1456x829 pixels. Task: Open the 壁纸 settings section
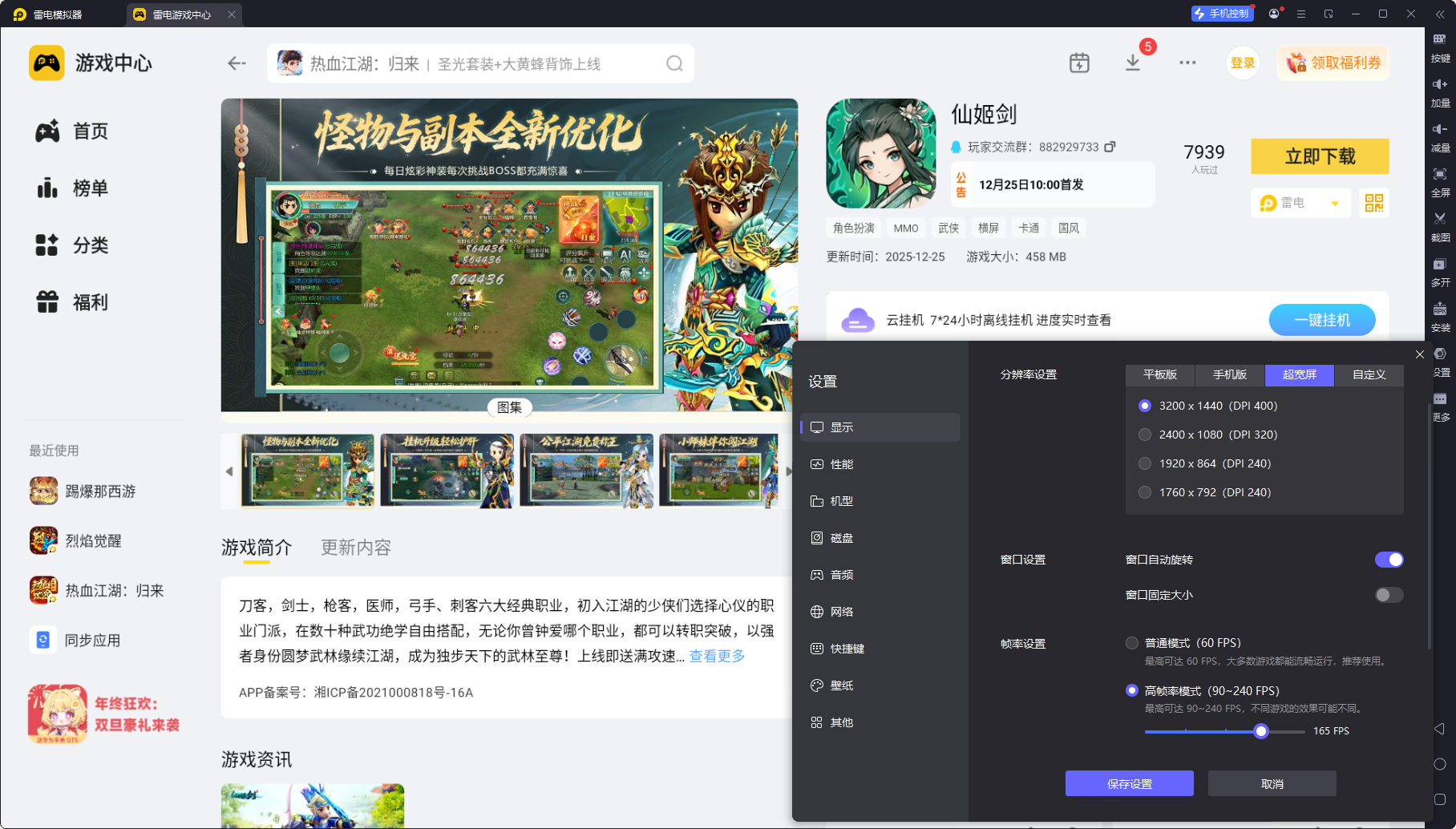880,685
